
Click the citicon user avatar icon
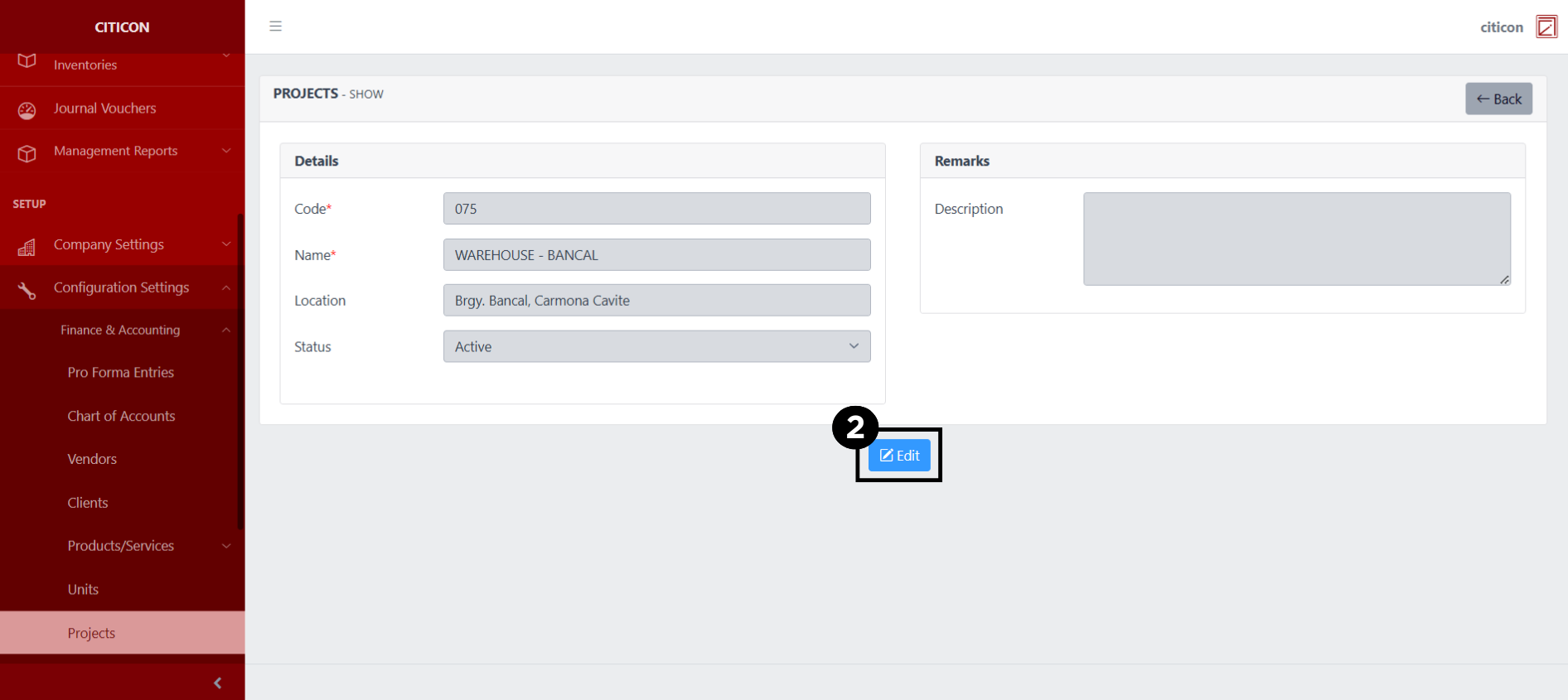(1546, 27)
